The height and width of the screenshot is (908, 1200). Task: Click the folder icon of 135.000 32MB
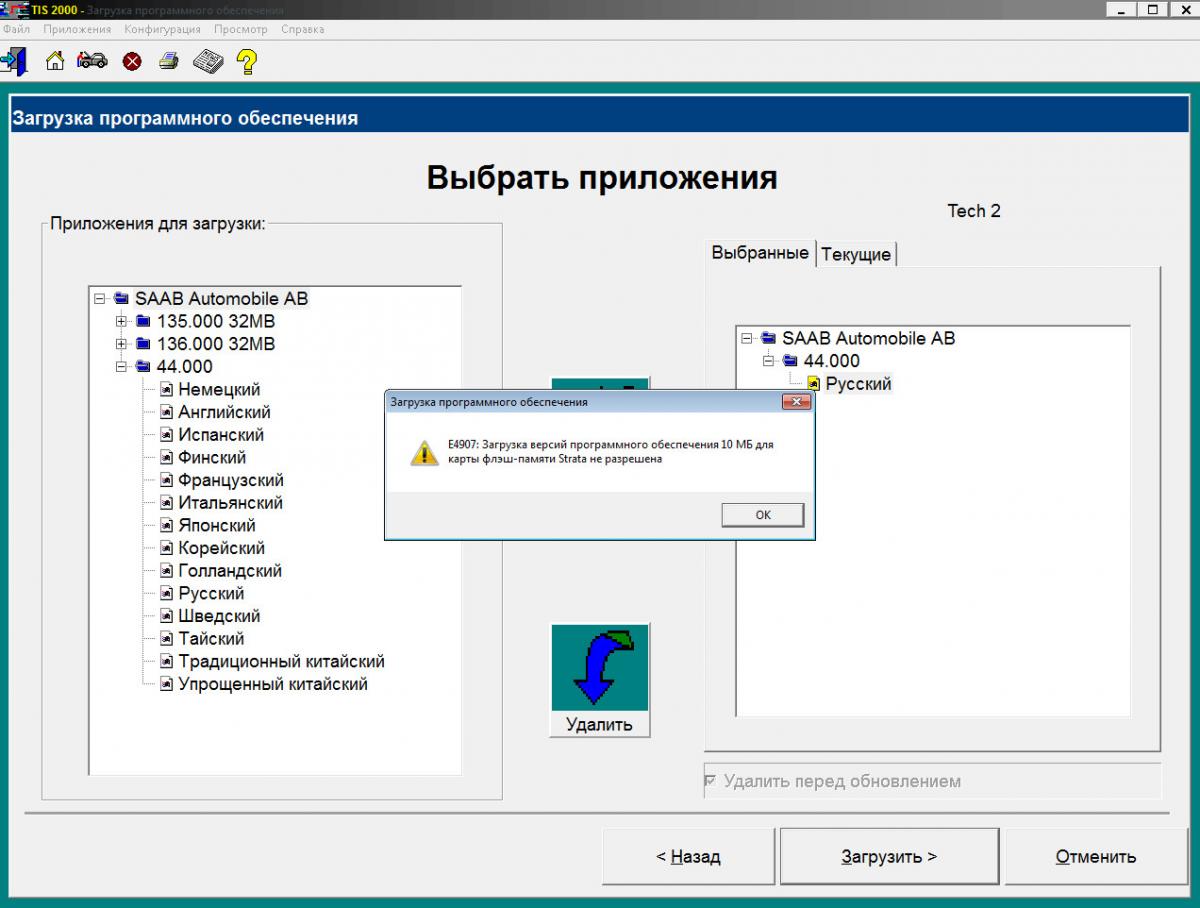point(144,321)
